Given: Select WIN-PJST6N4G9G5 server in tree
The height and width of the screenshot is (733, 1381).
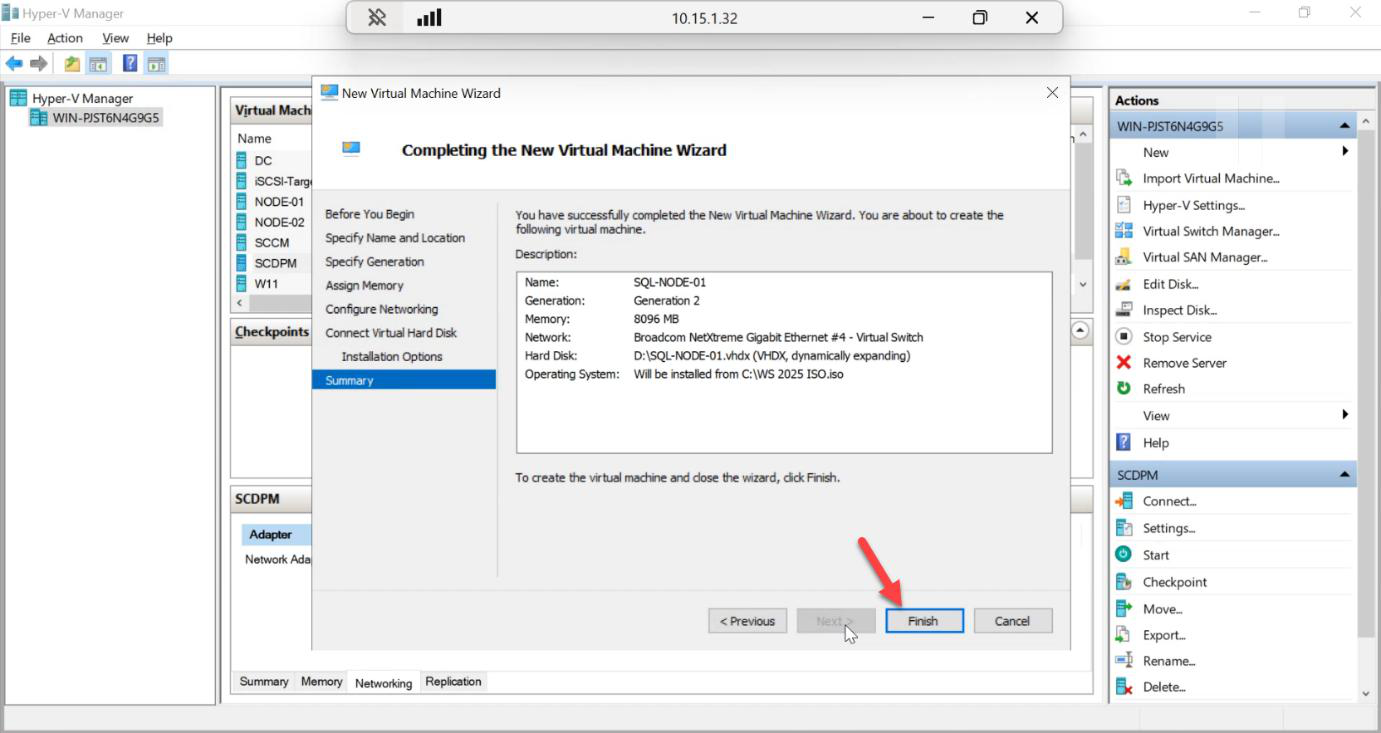Looking at the screenshot, I should click(x=106, y=118).
